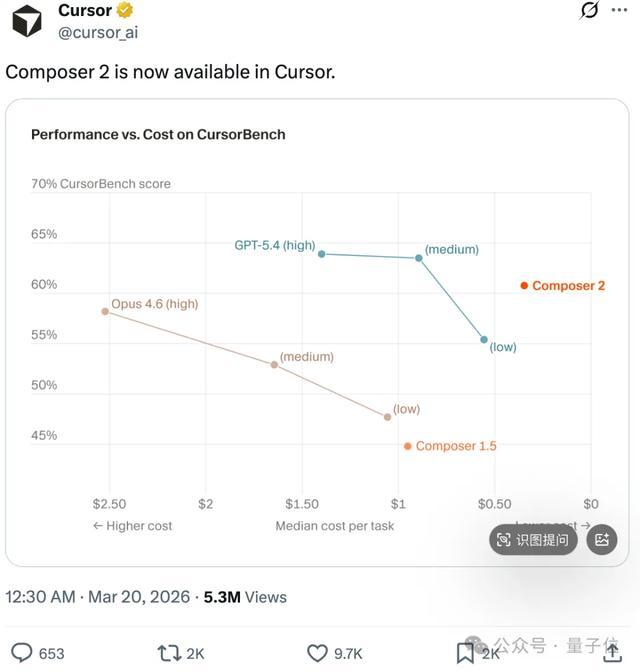Screen dimensions: 640x671
Task: Repost the tweet via retweet icon
Action: 169,653
